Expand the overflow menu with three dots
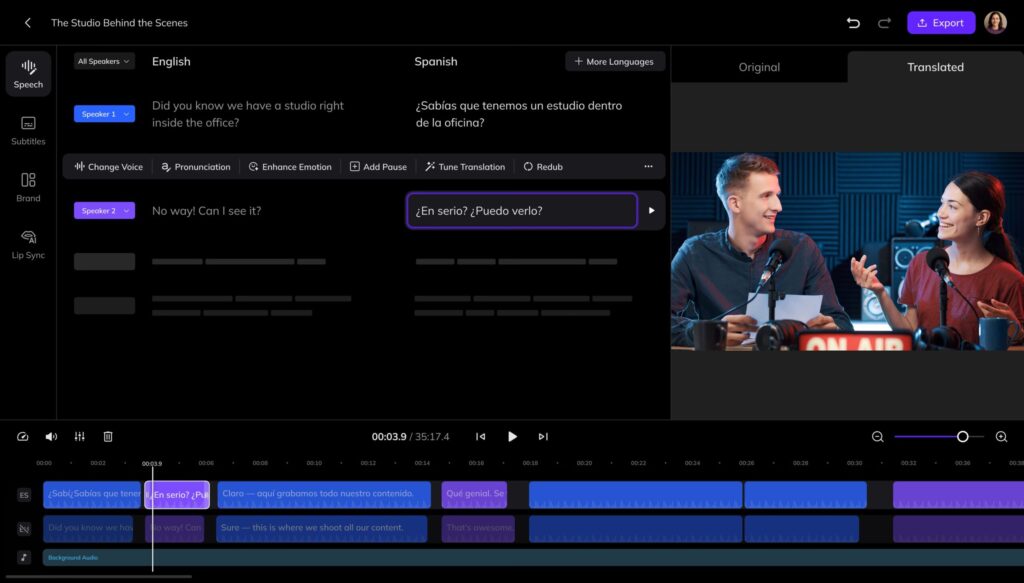Viewport: 1024px width, 583px height. click(648, 166)
